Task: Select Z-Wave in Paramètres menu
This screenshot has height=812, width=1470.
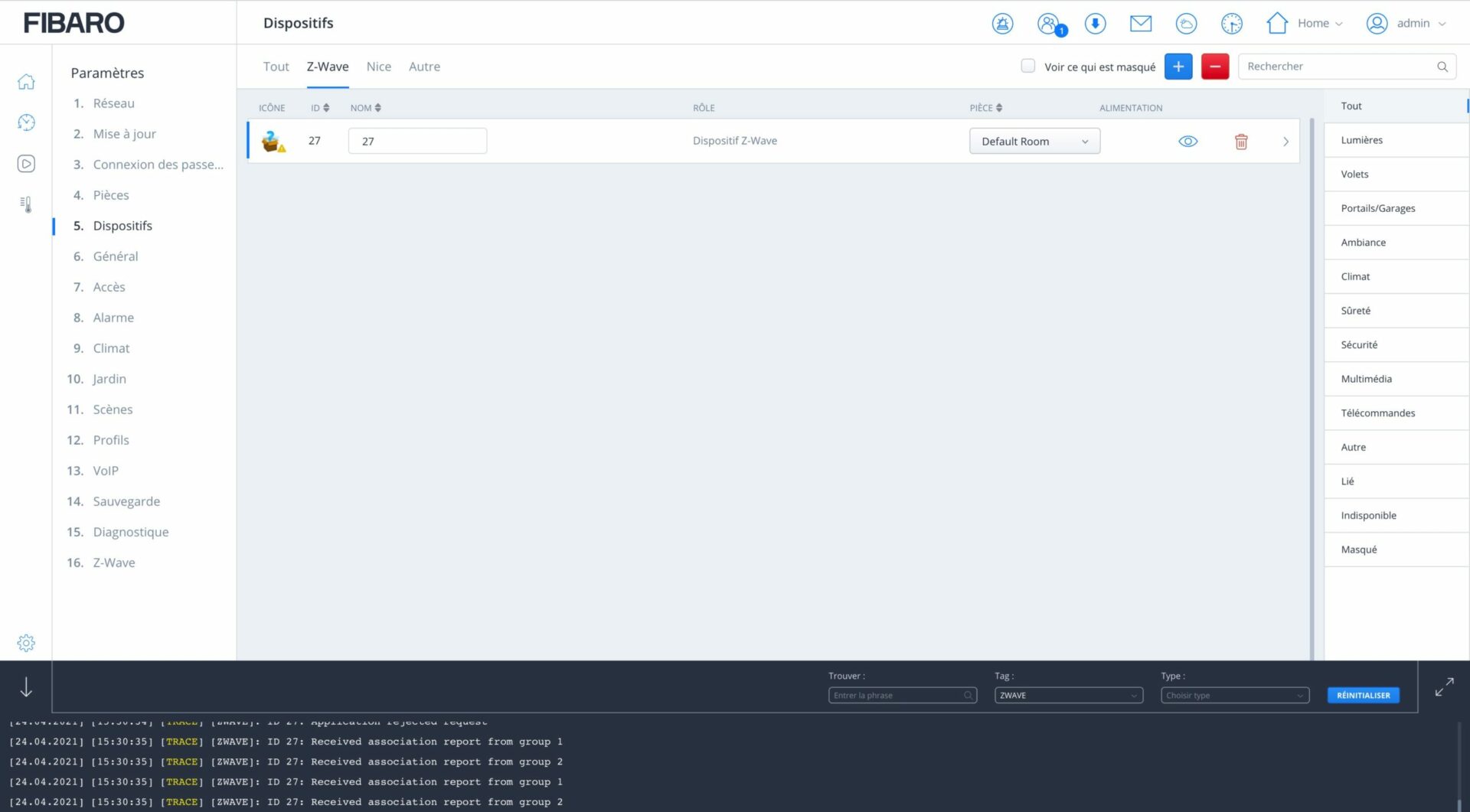Action: coord(113,563)
